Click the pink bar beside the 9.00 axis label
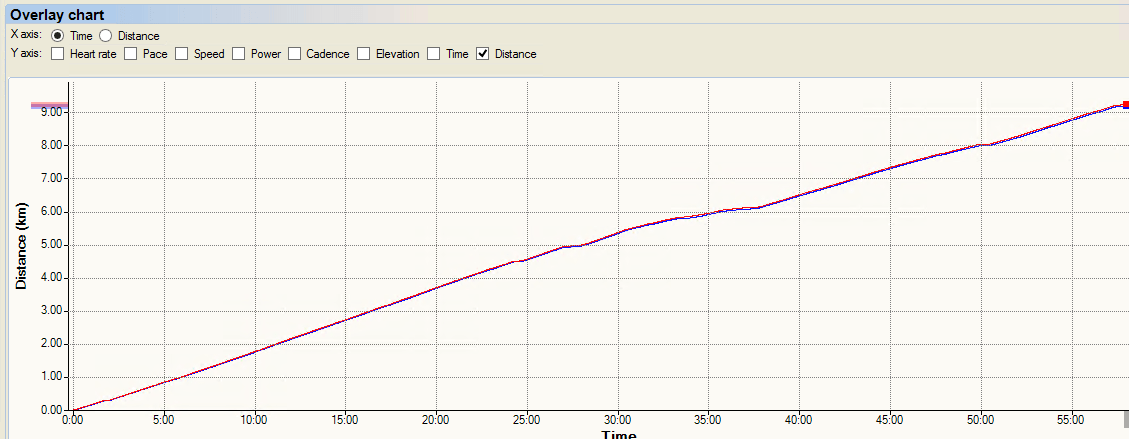This screenshot has width=1129, height=439. [x=49, y=106]
